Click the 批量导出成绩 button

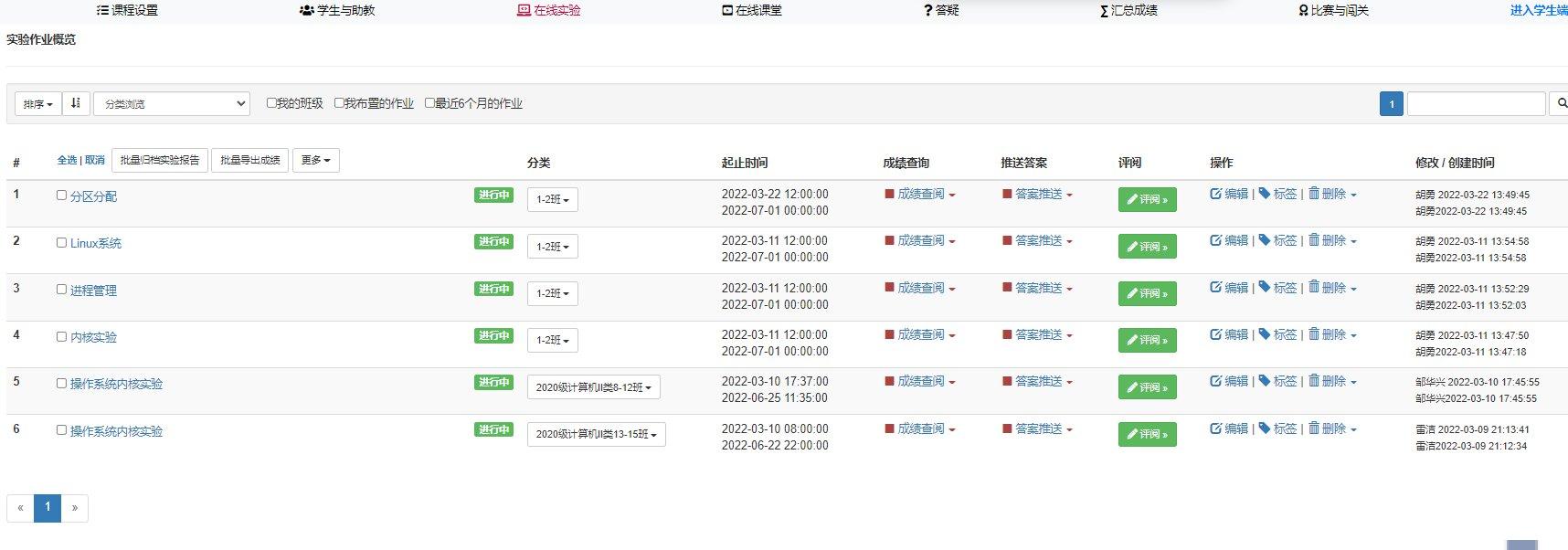(250, 160)
